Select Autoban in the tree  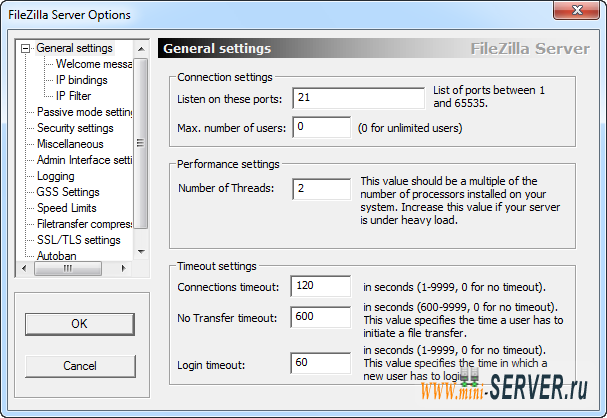[57, 256]
